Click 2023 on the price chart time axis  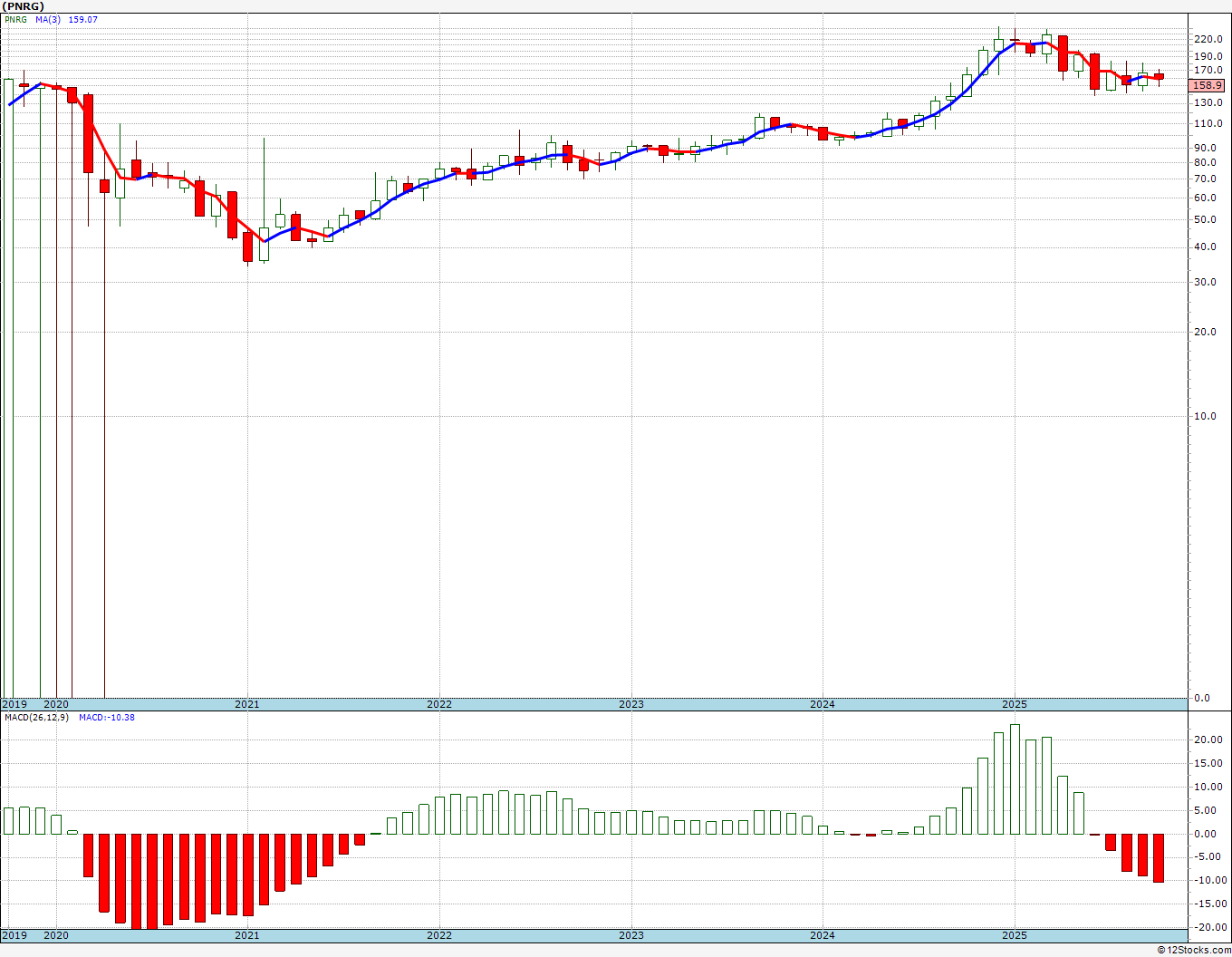(x=631, y=704)
